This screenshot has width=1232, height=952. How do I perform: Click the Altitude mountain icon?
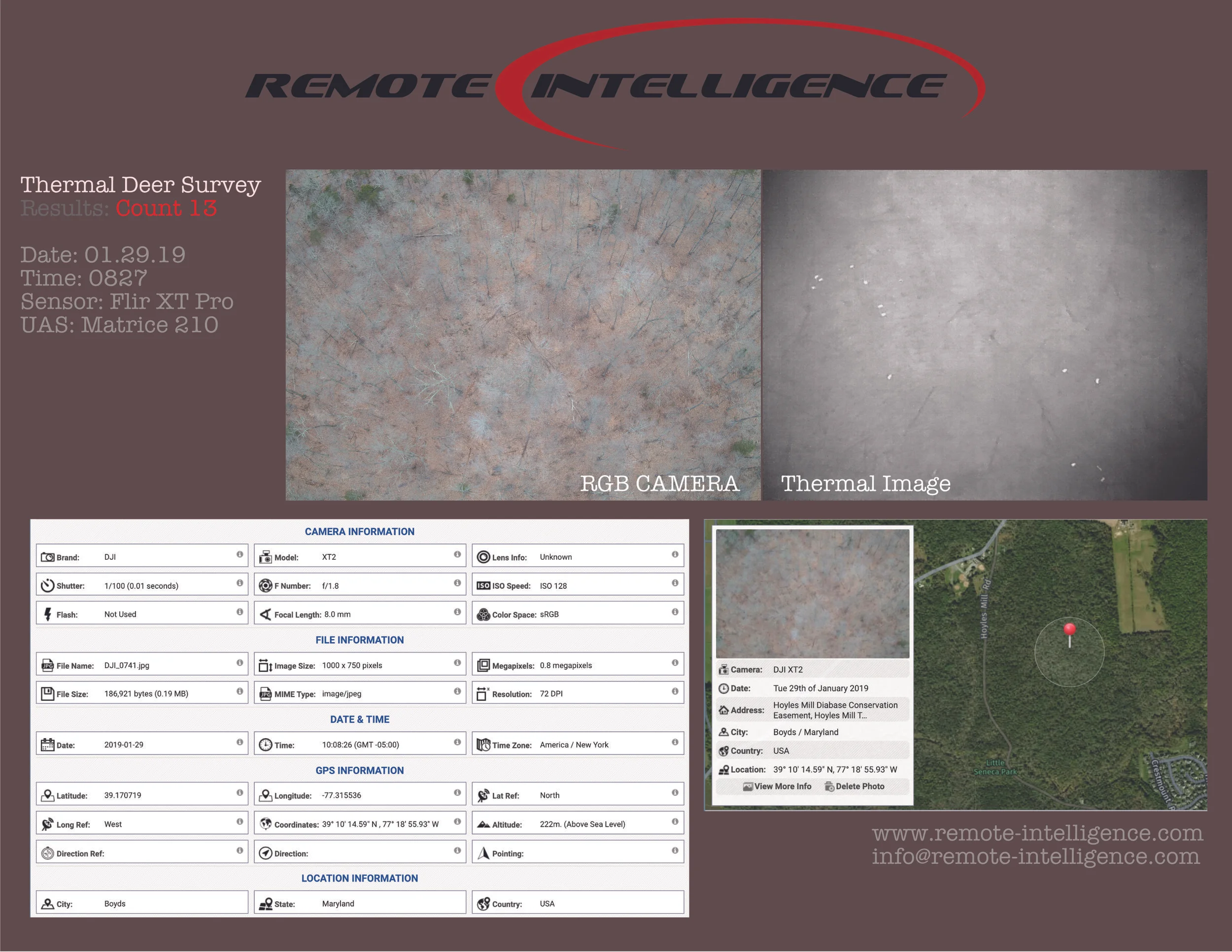(x=483, y=824)
